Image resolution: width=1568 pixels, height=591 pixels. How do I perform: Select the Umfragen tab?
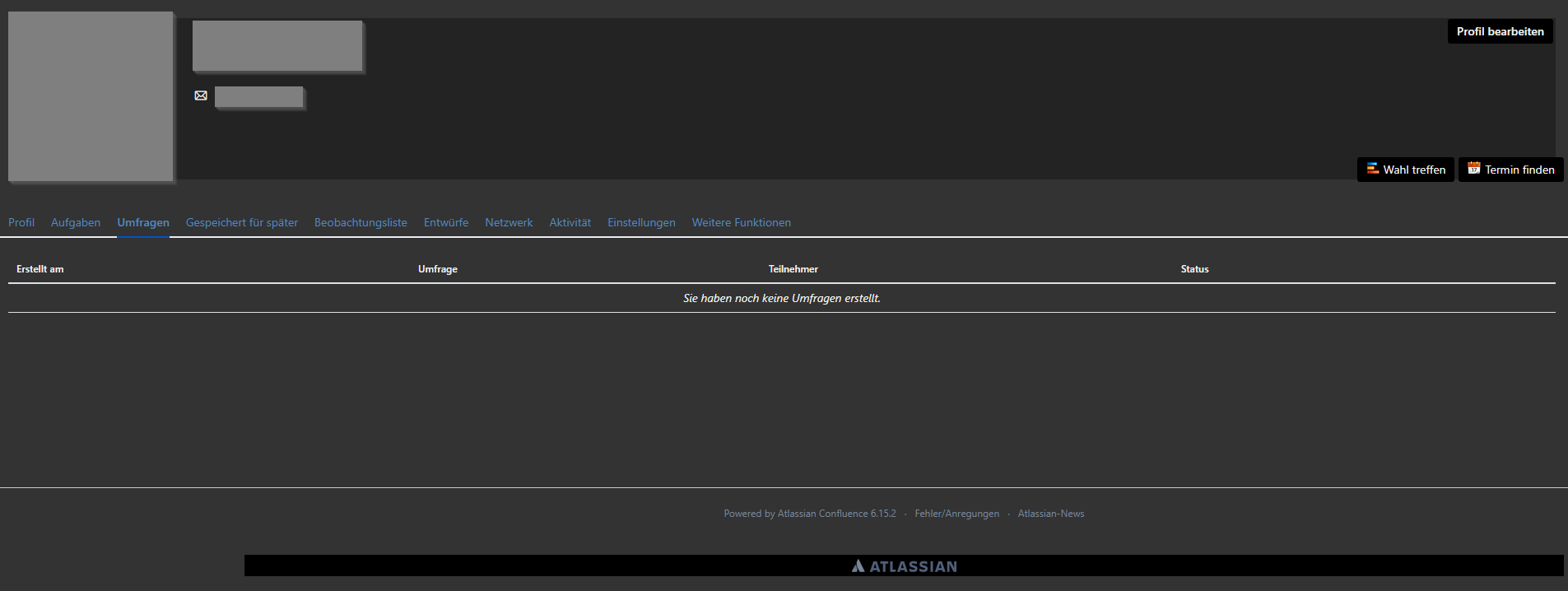[x=143, y=222]
